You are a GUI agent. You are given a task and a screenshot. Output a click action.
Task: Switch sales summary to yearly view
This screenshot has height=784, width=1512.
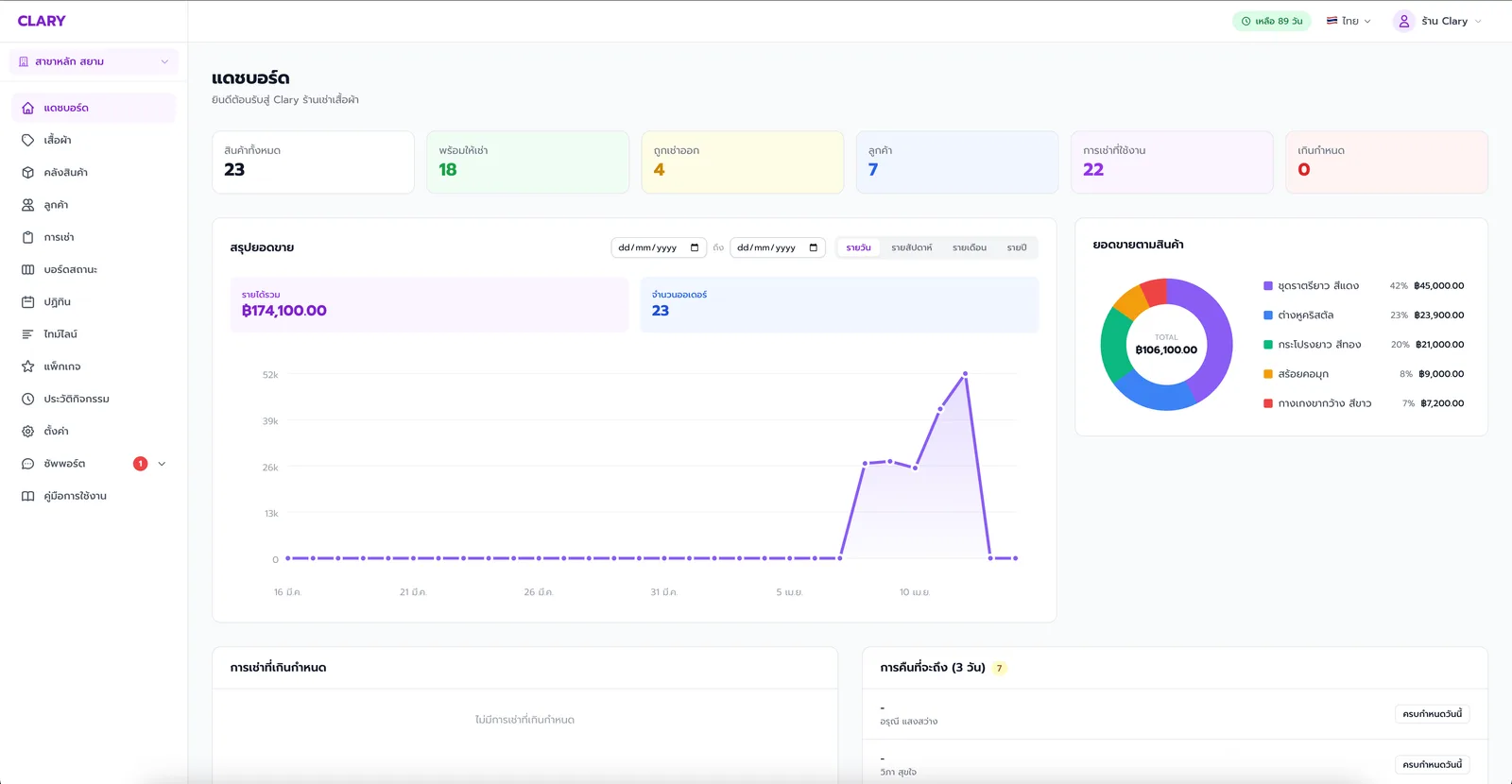click(1017, 247)
